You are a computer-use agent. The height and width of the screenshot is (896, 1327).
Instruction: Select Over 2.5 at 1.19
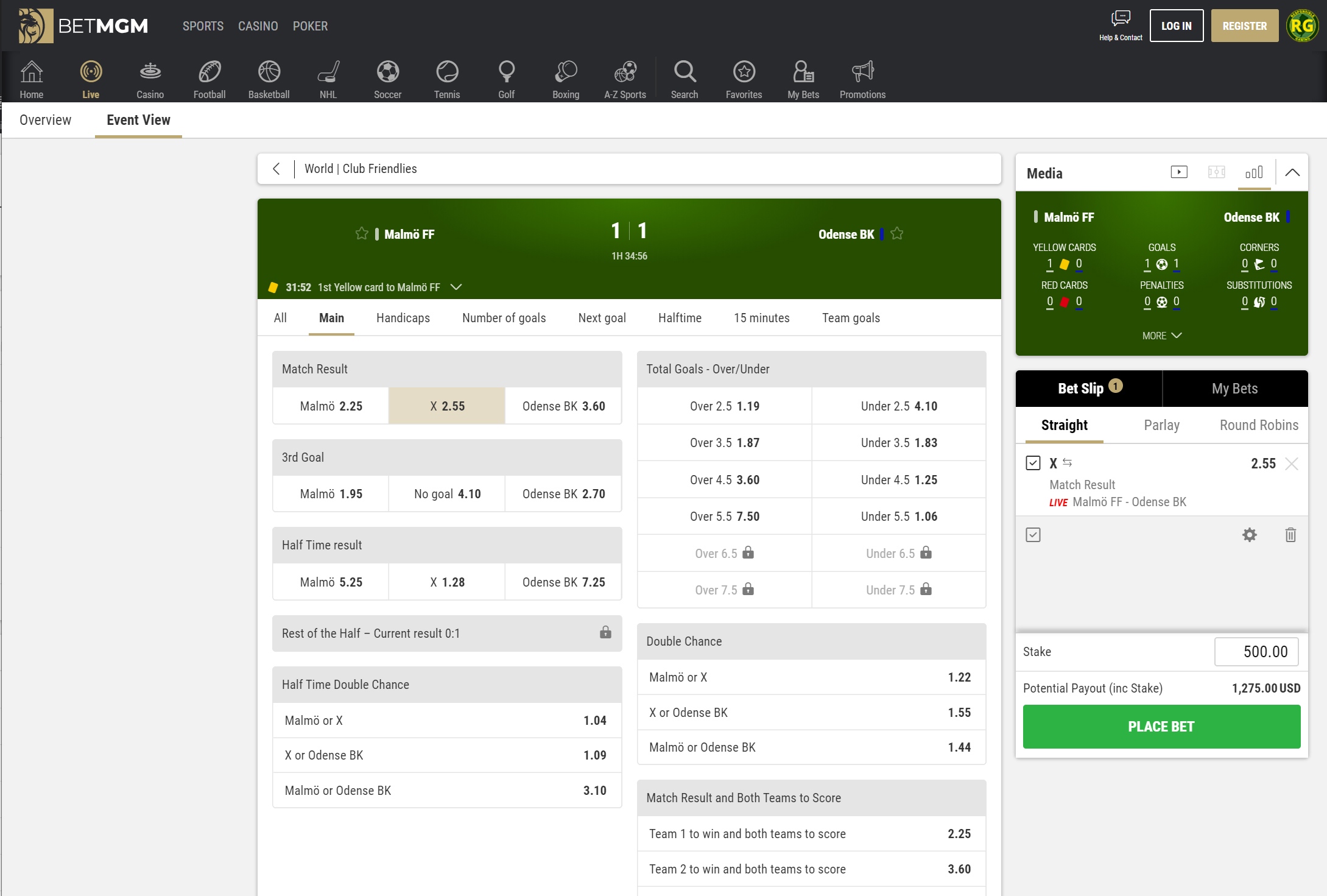tap(725, 406)
